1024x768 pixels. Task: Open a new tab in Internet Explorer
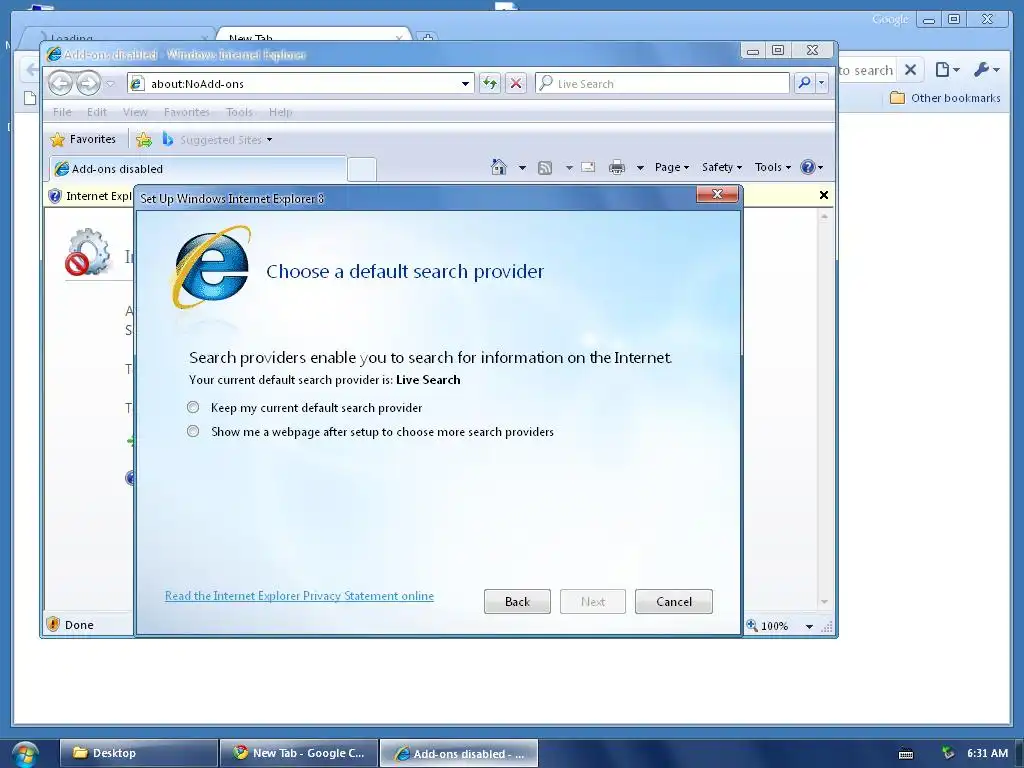(x=362, y=169)
